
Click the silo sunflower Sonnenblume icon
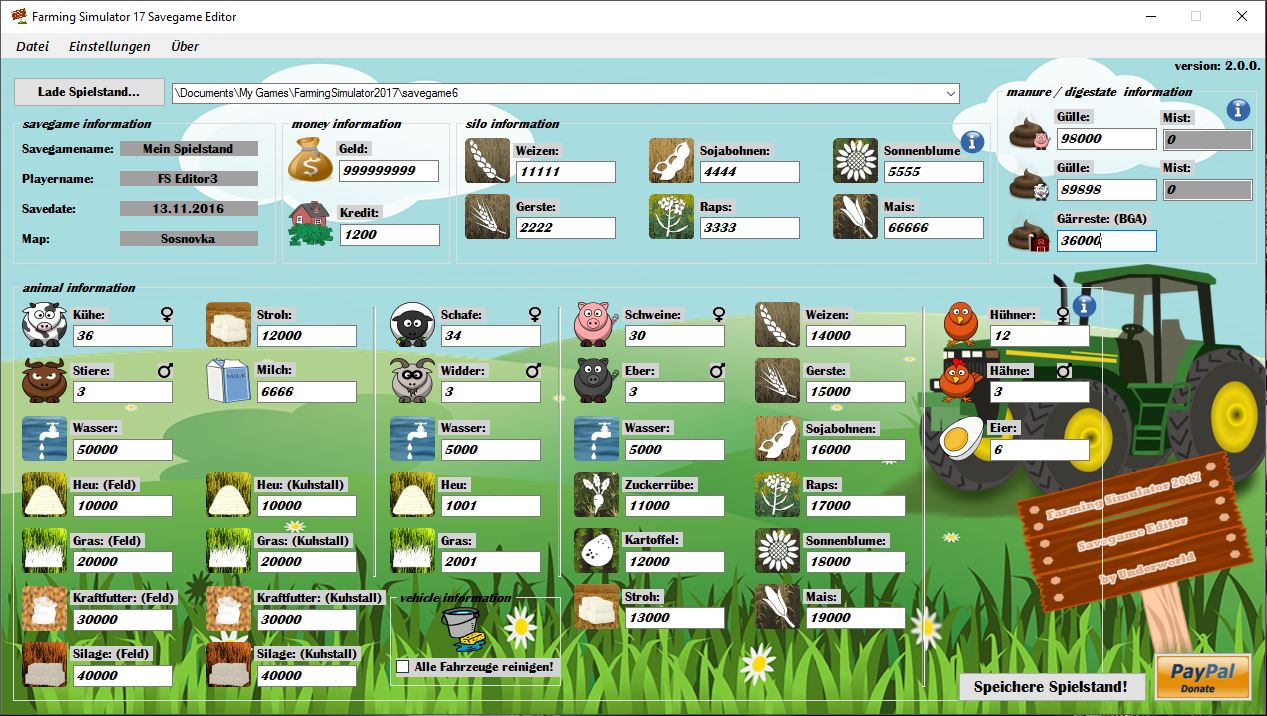coord(855,160)
